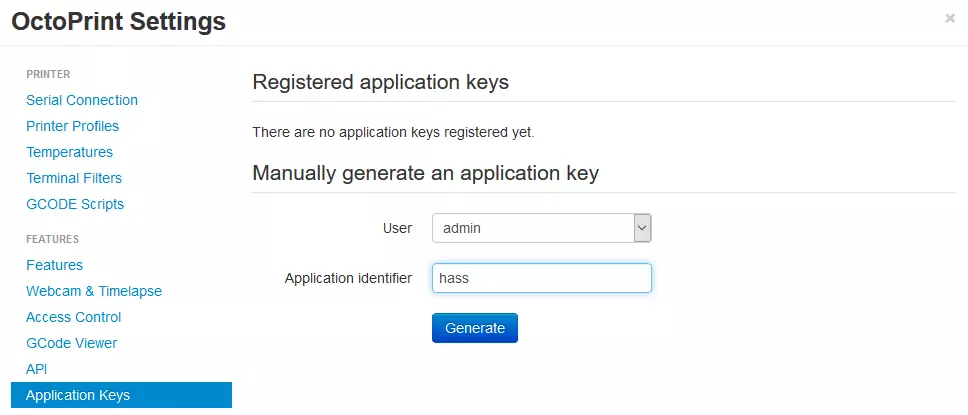Close the OctoPrint Settings dialog
The height and width of the screenshot is (415, 968).
tap(949, 18)
